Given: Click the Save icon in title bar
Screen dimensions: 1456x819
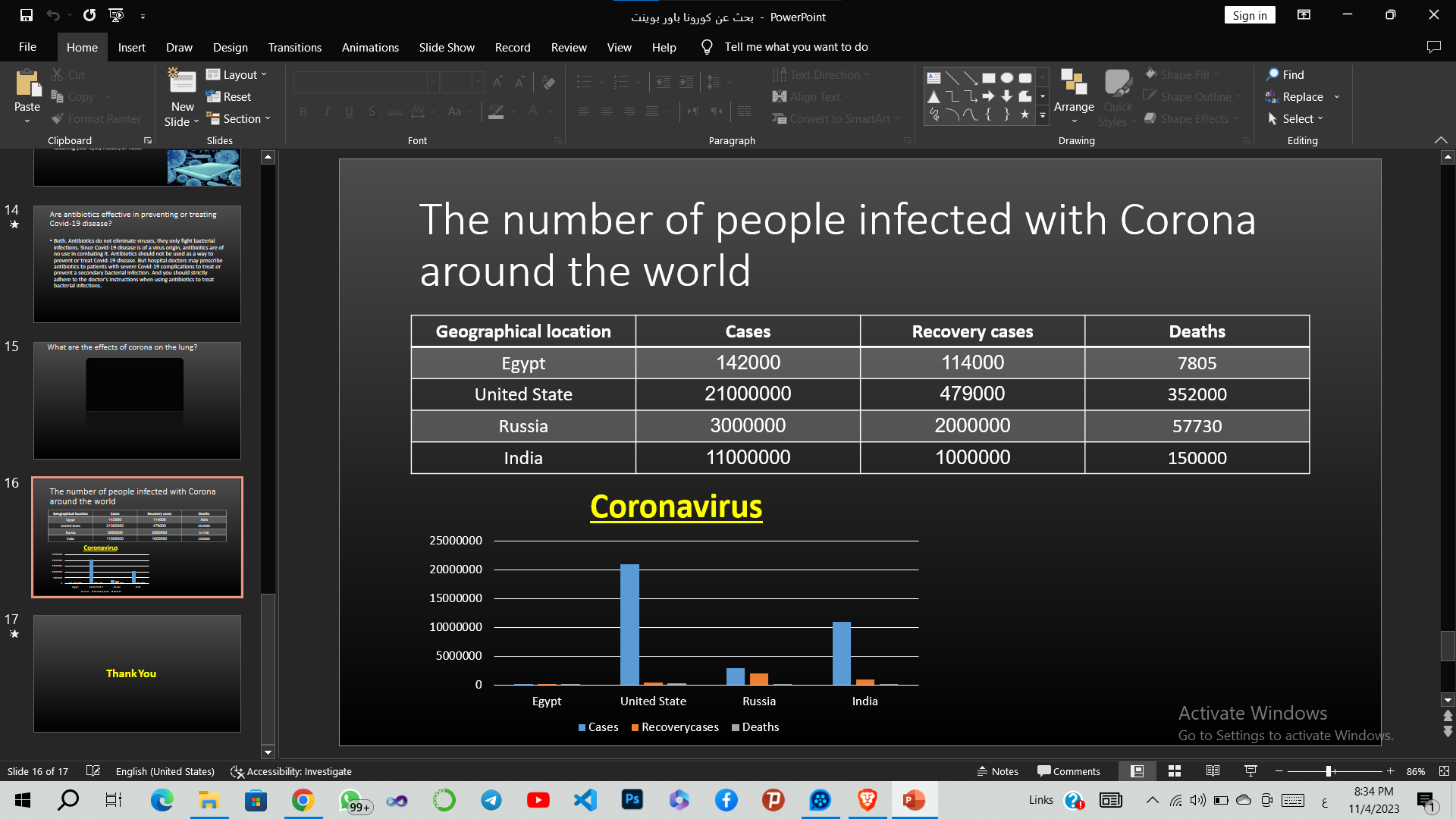Looking at the screenshot, I should point(27,15).
